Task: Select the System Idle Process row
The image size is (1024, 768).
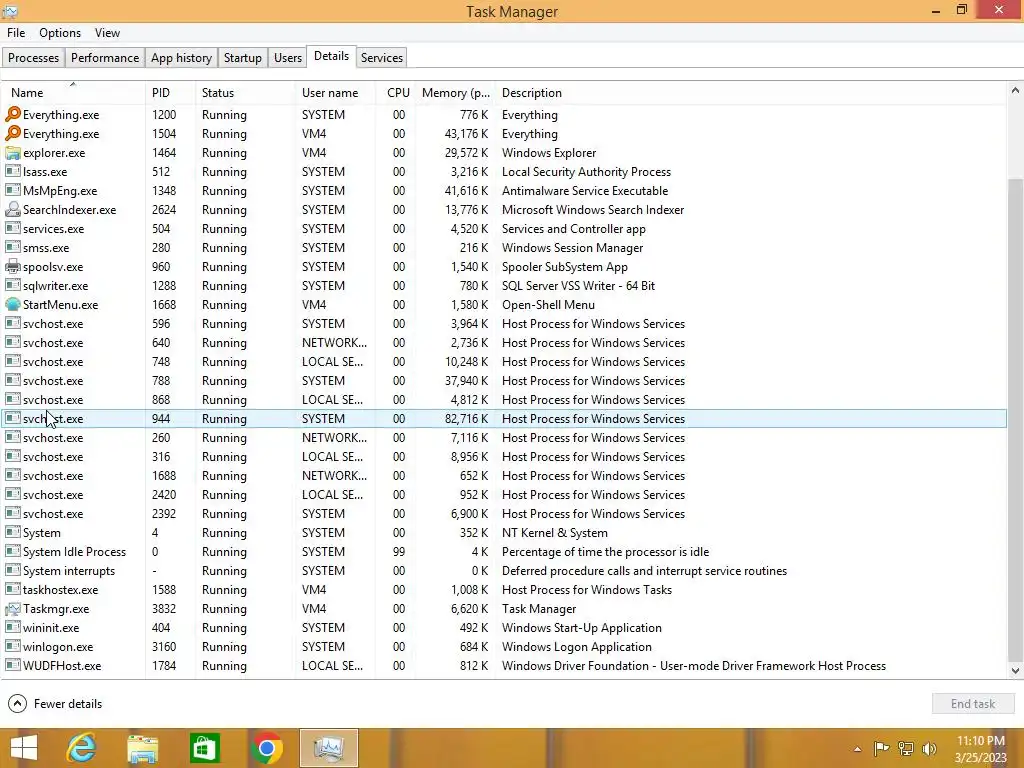Action: [504, 552]
